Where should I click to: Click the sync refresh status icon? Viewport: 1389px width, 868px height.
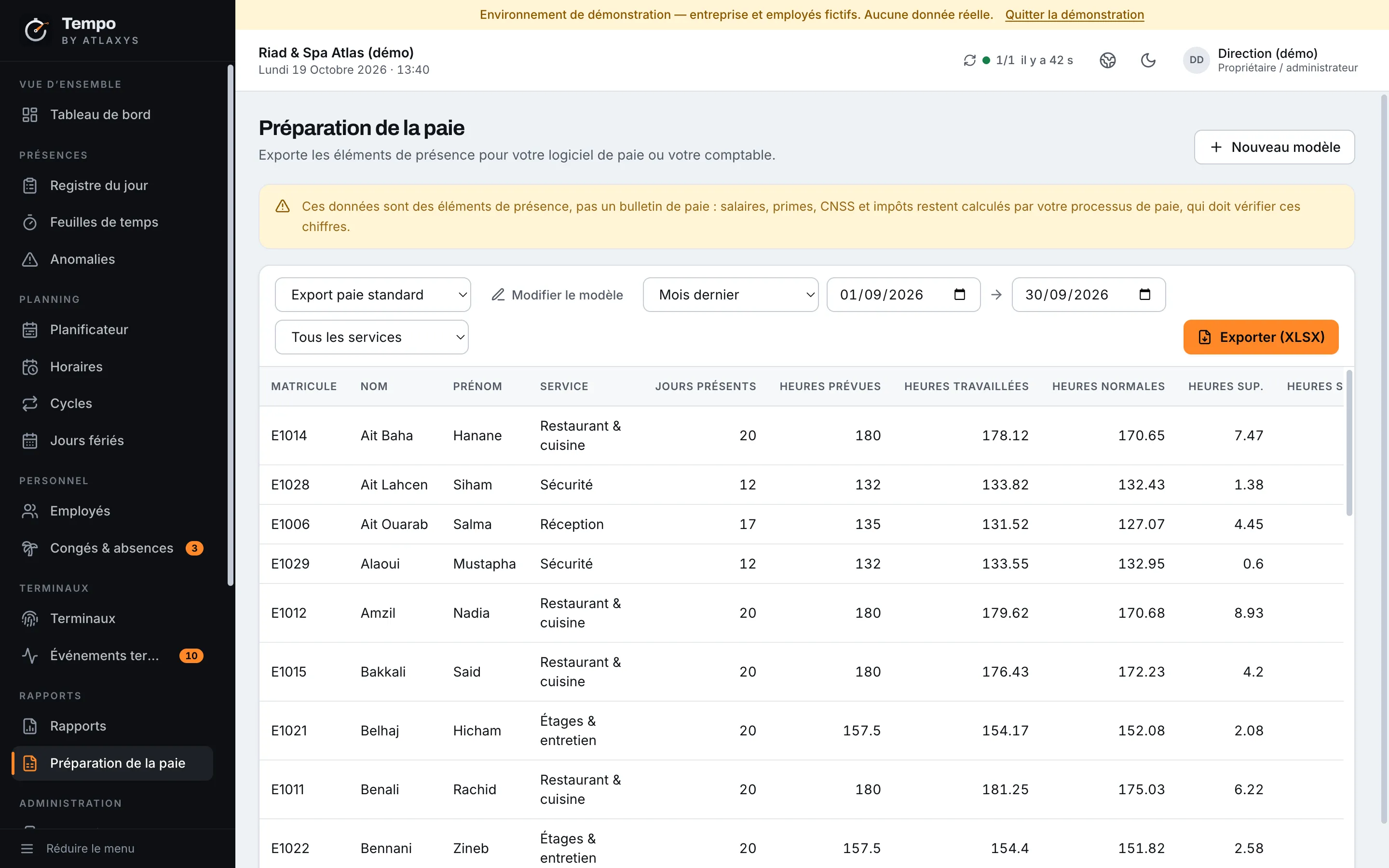(x=970, y=60)
